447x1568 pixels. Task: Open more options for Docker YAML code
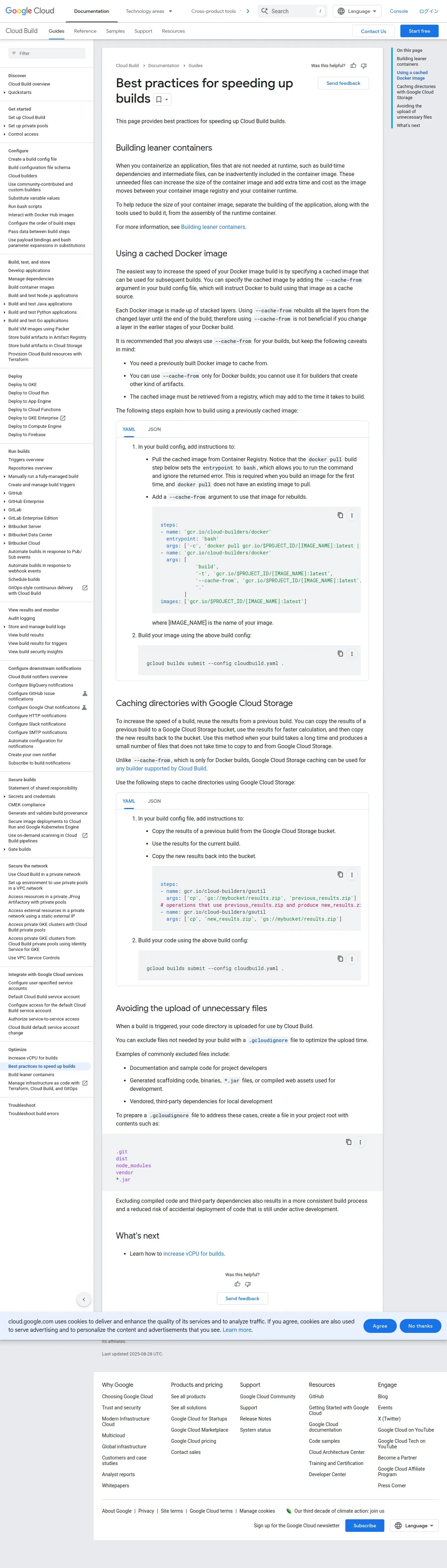351,515
